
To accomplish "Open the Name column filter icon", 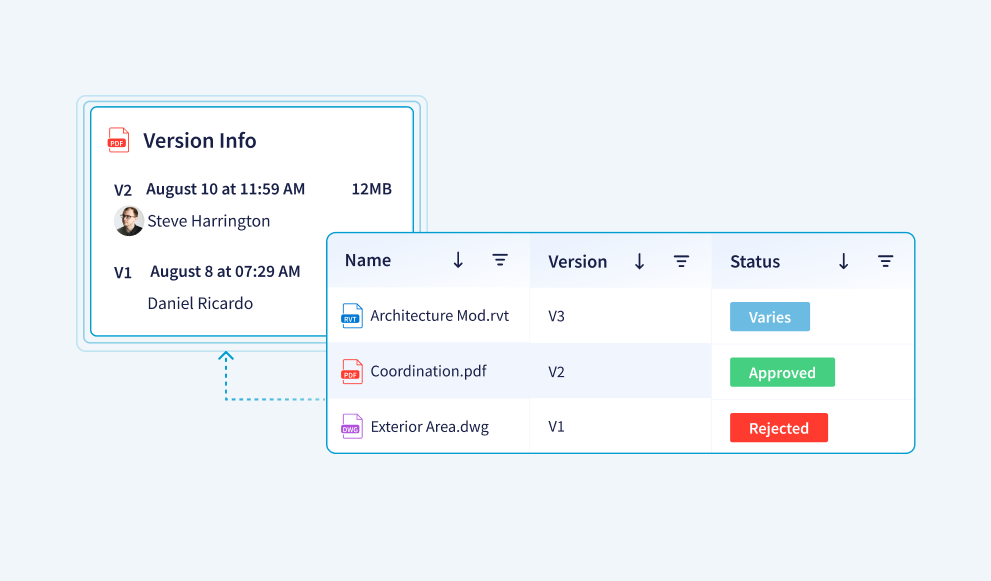I will click(500, 260).
